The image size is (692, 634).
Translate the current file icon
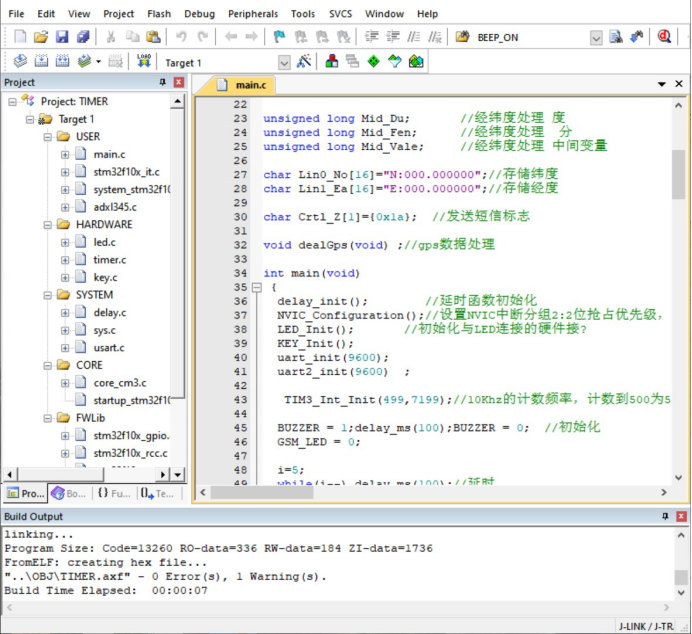(x=20, y=61)
